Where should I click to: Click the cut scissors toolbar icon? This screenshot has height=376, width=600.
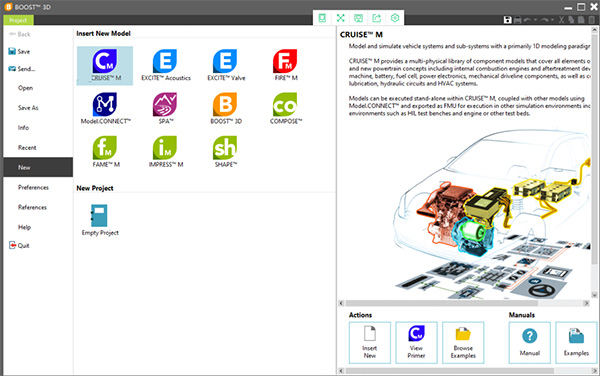[x=561, y=20]
